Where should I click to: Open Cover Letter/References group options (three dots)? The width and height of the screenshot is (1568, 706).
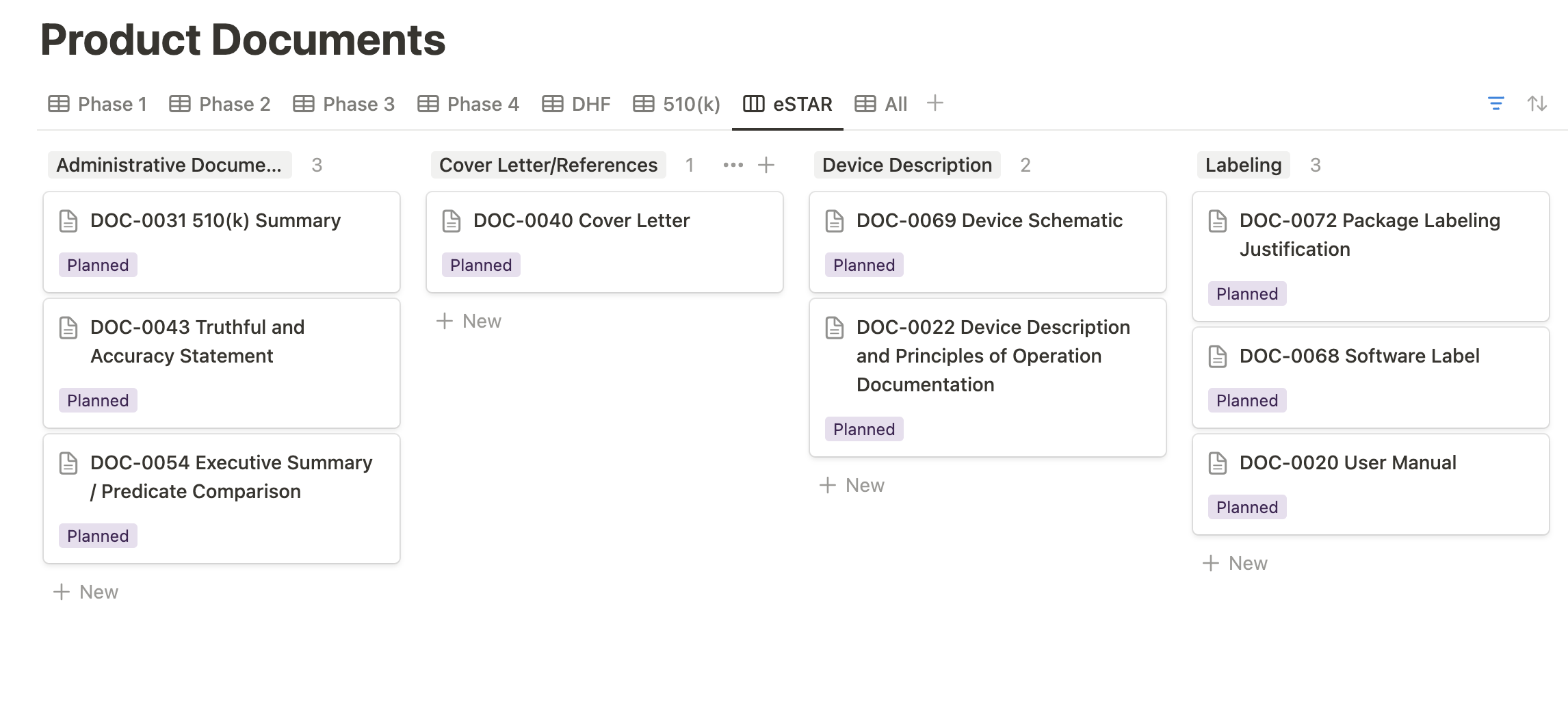click(733, 165)
